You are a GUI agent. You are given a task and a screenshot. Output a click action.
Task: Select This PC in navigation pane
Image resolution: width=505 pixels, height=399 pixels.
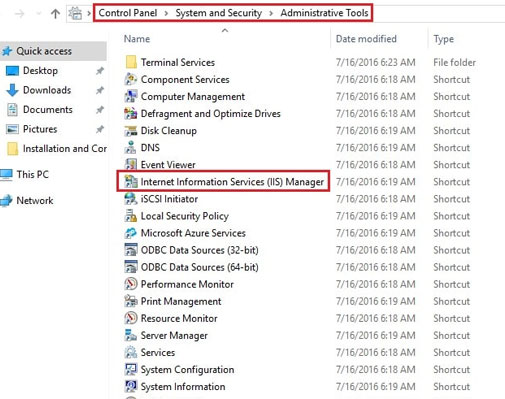(33, 174)
